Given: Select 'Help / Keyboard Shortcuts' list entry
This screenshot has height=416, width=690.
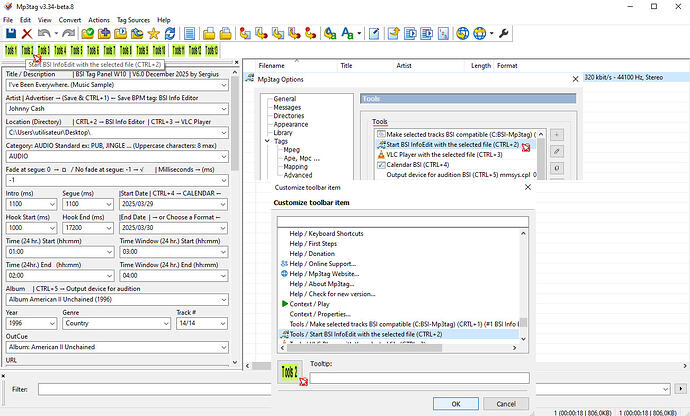Looking at the screenshot, I should pos(326,234).
